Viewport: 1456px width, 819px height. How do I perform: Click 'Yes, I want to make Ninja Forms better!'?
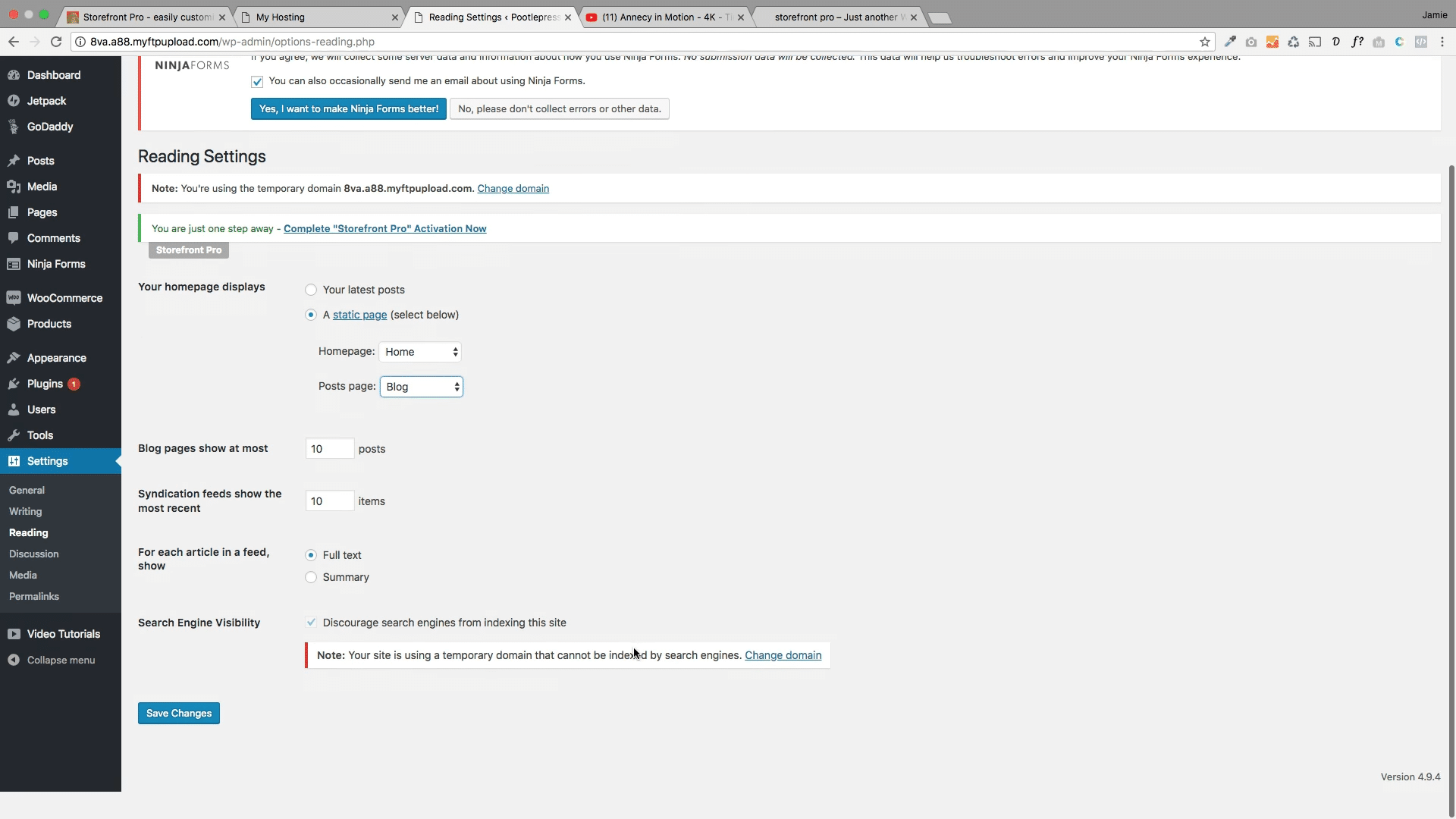click(x=349, y=109)
